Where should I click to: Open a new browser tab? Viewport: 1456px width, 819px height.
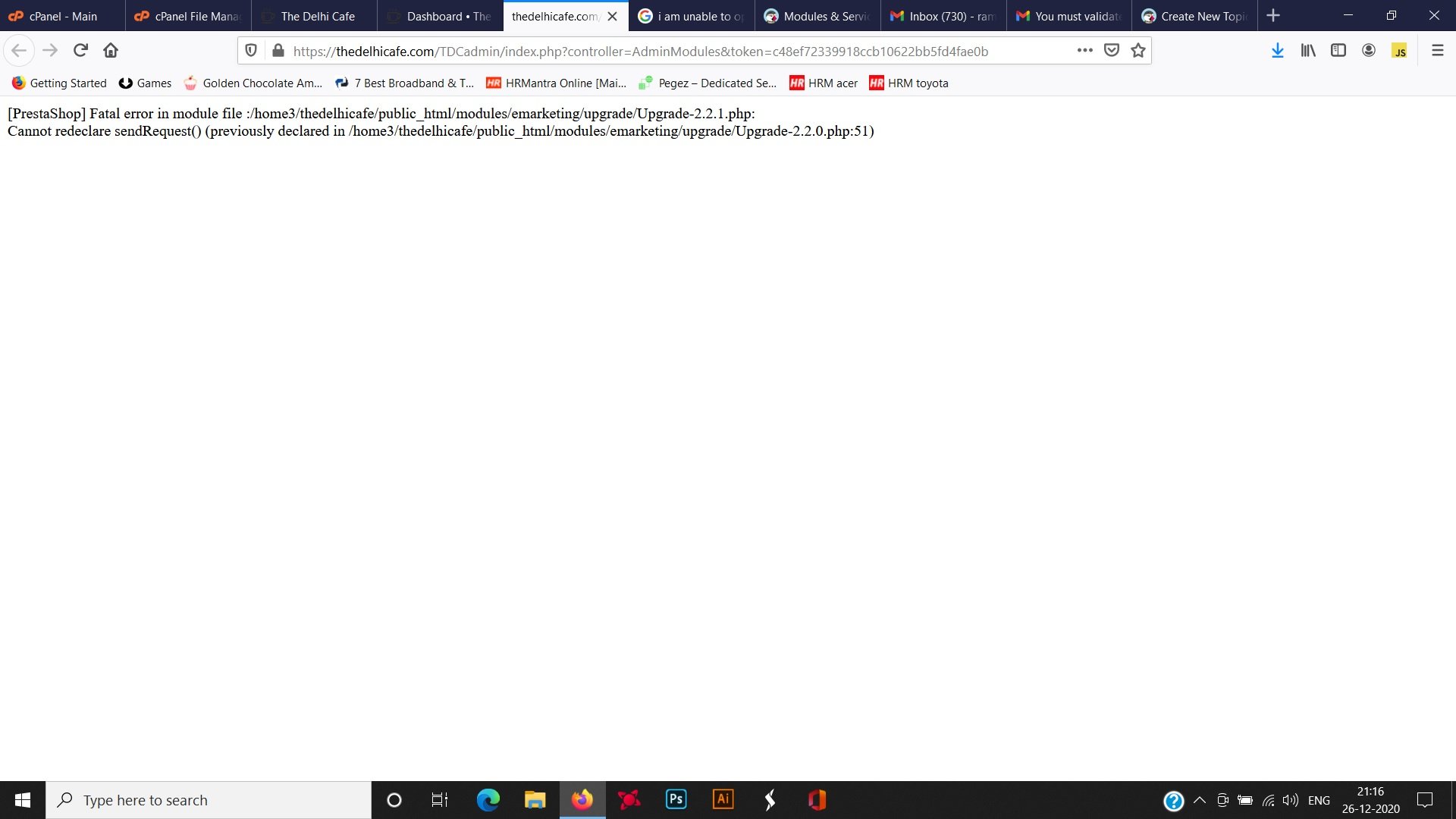(1273, 16)
